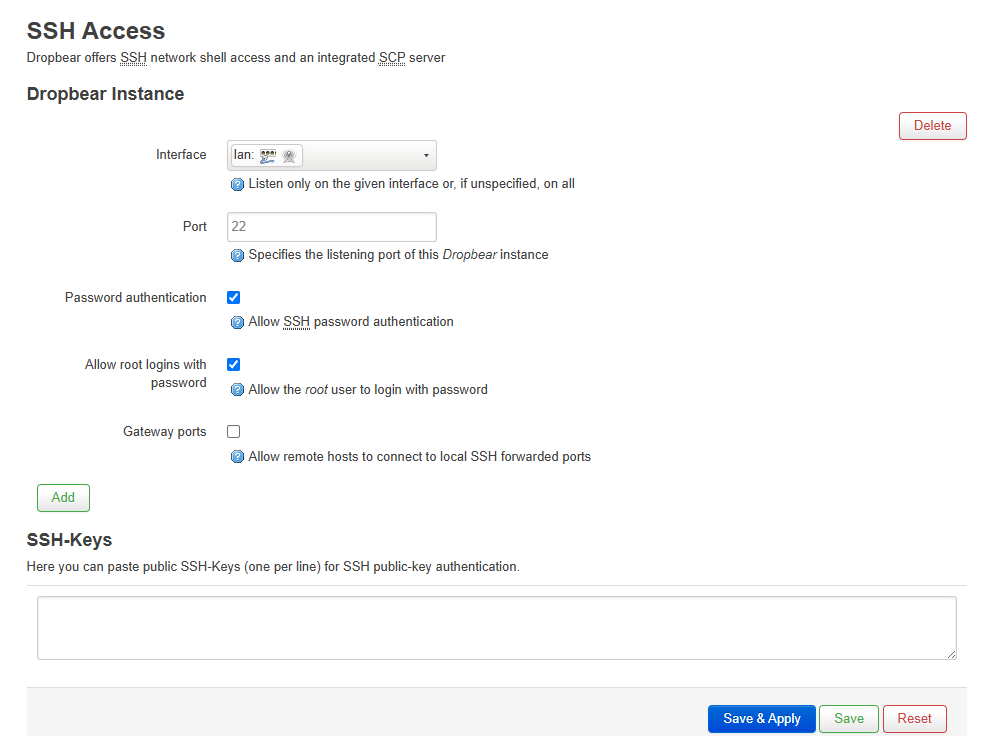Image resolution: width=983 pixels, height=736 pixels.
Task: Click the lan: badge text
Action: (x=244, y=155)
